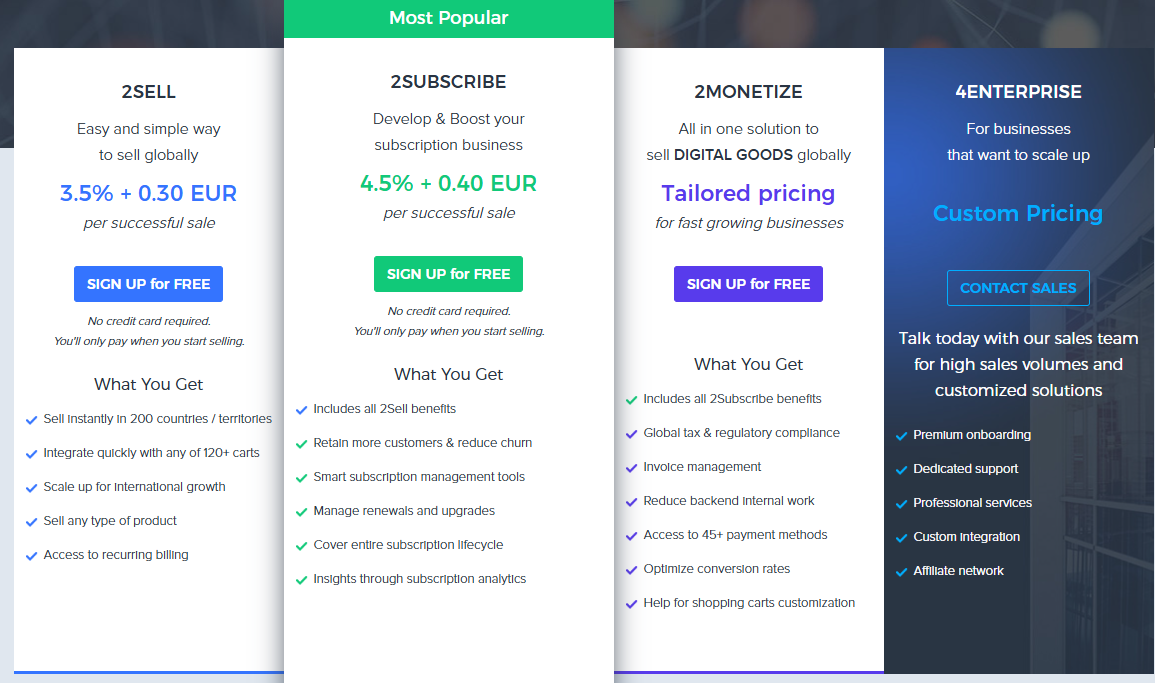This screenshot has width=1155, height=683.
Task: Click the blue 2Sell Sign Up button
Action: (148, 284)
